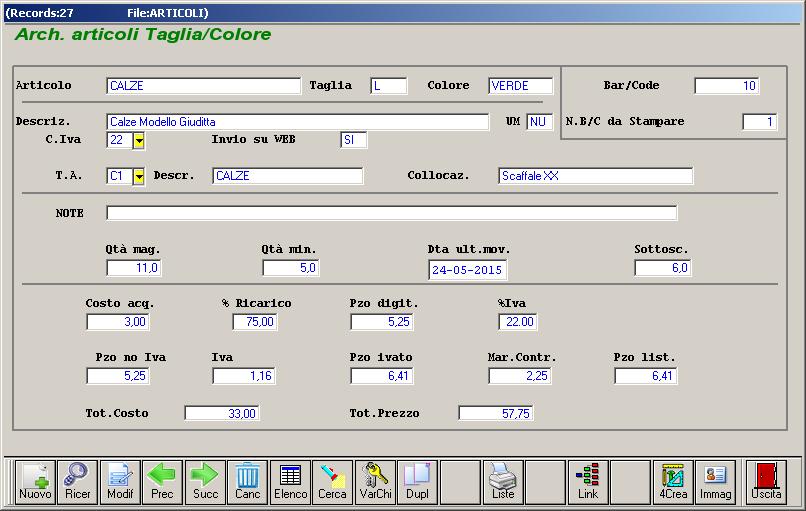
Task: Go to previous record with Prec arrow
Action: pos(162,482)
